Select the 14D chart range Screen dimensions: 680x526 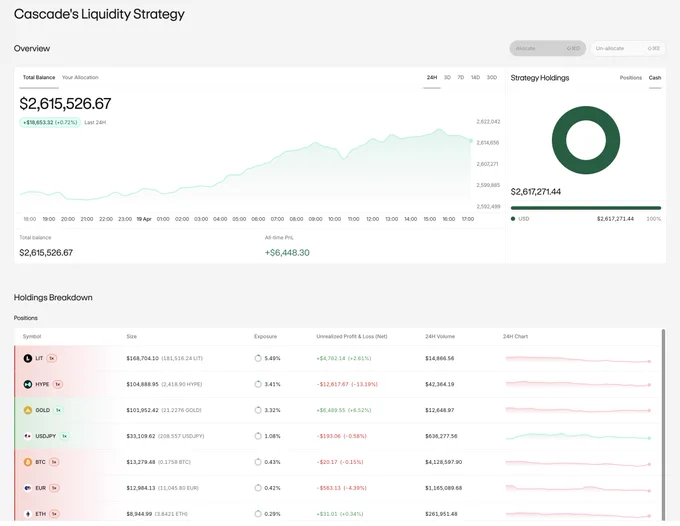click(x=475, y=78)
